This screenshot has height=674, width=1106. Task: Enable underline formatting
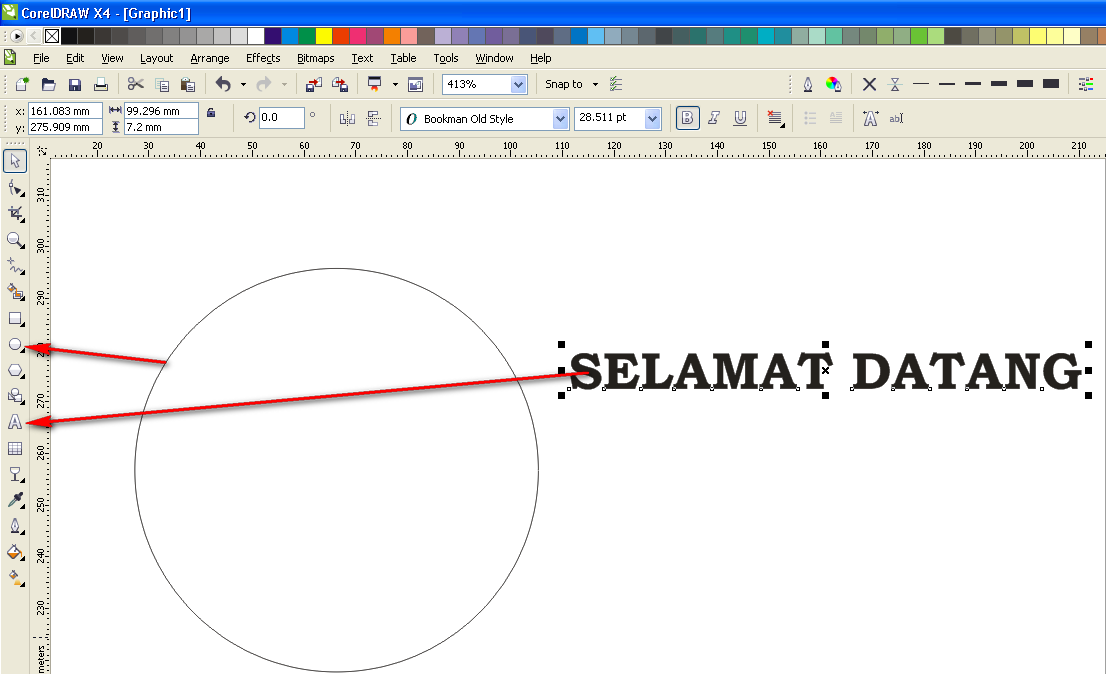pos(739,118)
